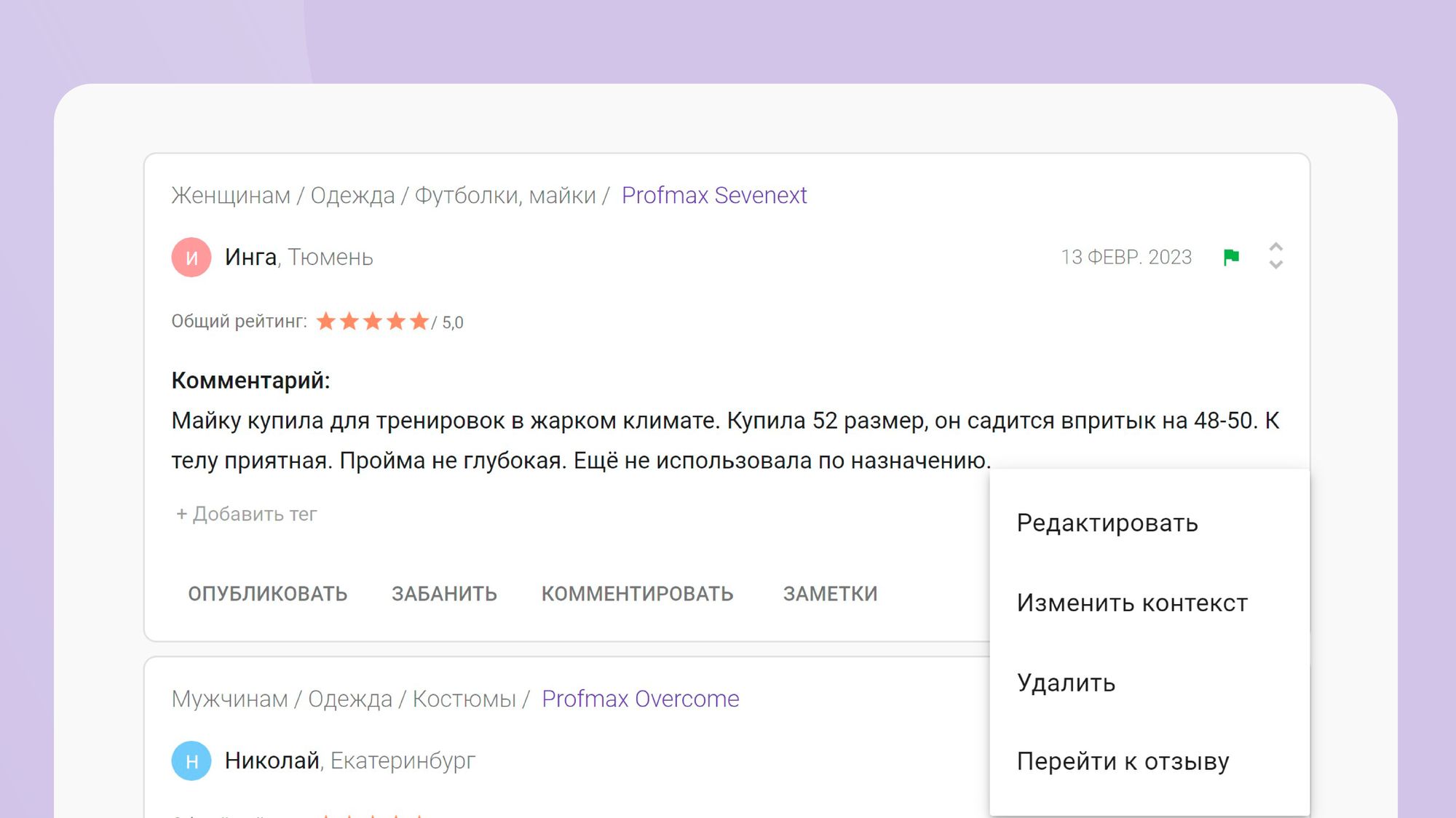The width and height of the screenshot is (1456, 818).
Task: Click the Женщинам / Одежда / Футболки, майки breadcrumb path
Action: 383,196
